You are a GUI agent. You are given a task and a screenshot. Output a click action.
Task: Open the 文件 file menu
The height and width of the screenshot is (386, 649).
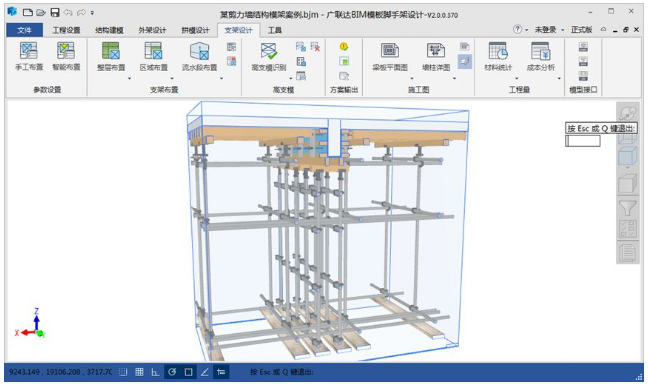24,30
